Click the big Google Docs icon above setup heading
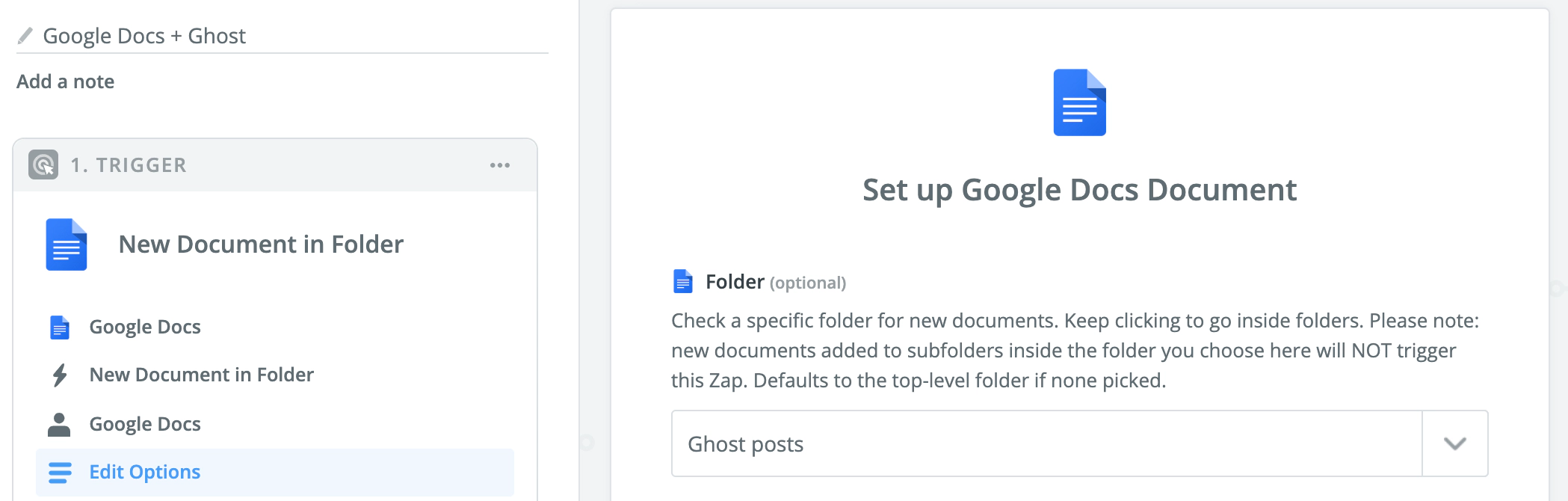Image resolution: width=1568 pixels, height=501 pixels. [1079, 102]
